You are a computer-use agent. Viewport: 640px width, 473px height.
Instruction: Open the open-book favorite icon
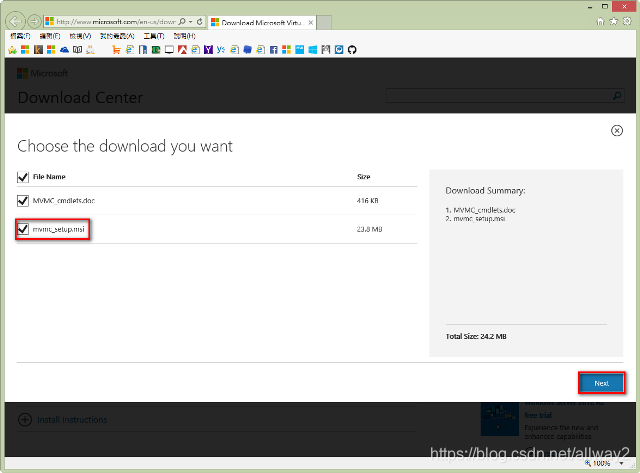(x=77, y=50)
